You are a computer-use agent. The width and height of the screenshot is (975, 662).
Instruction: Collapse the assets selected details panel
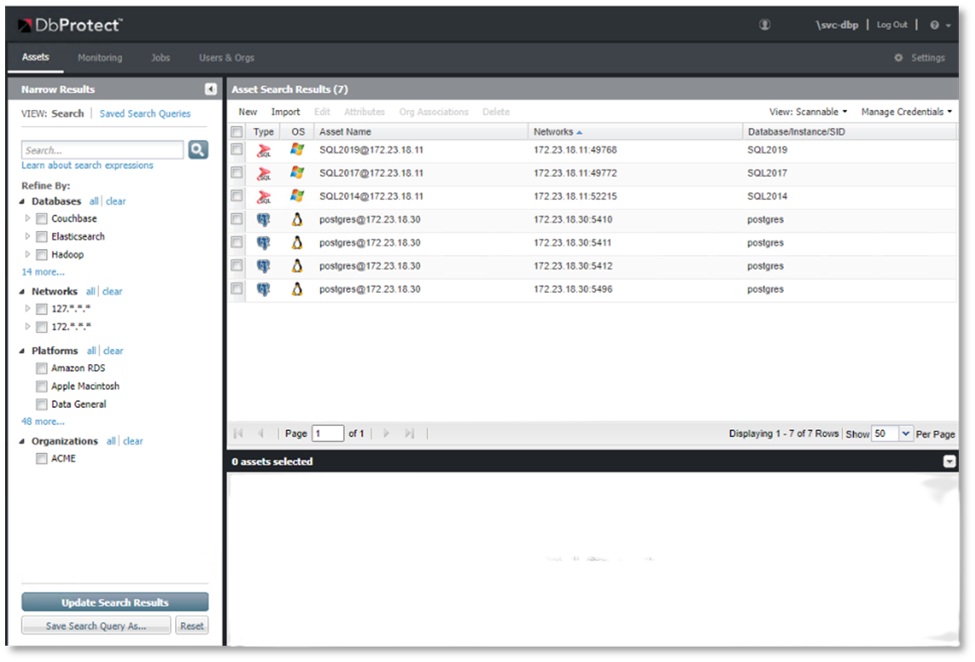click(950, 461)
